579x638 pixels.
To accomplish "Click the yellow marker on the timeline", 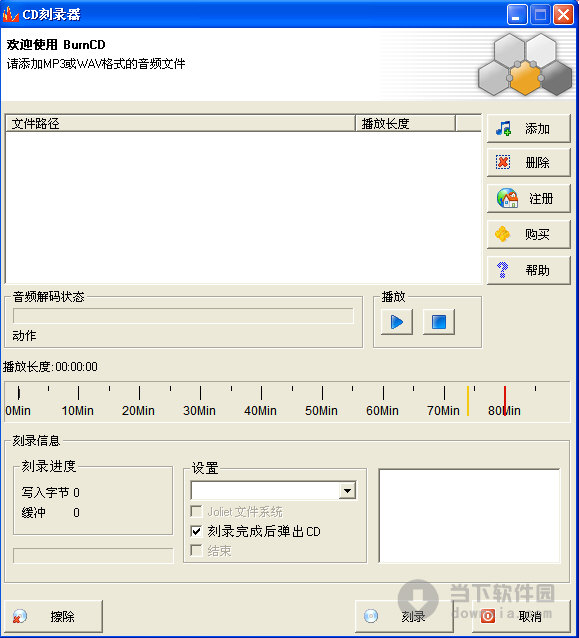I will pos(468,401).
